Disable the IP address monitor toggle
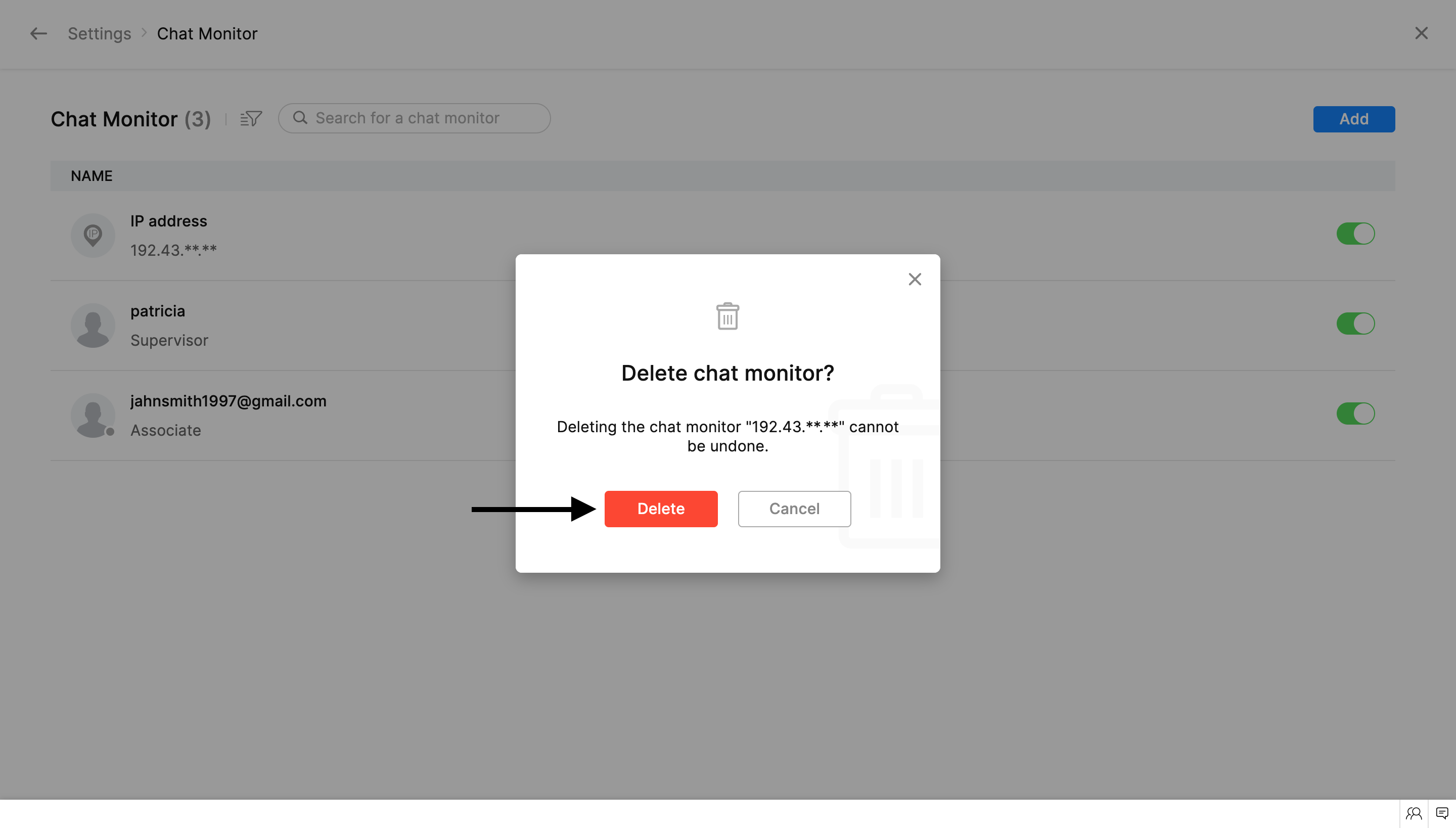The height and width of the screenshot is (828, 1456). [x=1355, y=233]
